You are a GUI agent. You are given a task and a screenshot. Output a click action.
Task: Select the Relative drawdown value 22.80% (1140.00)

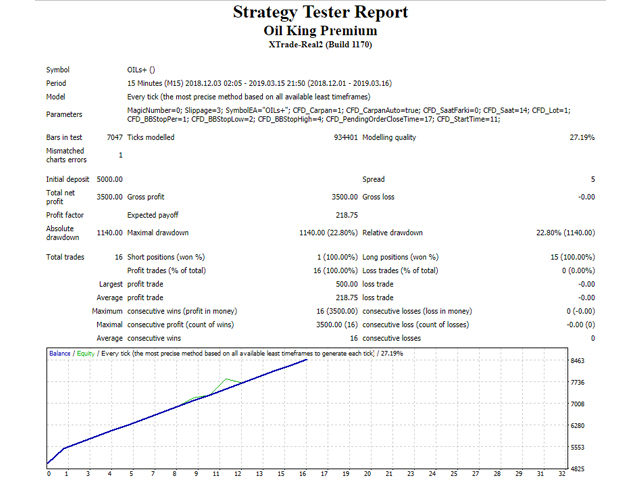[565, 233]
